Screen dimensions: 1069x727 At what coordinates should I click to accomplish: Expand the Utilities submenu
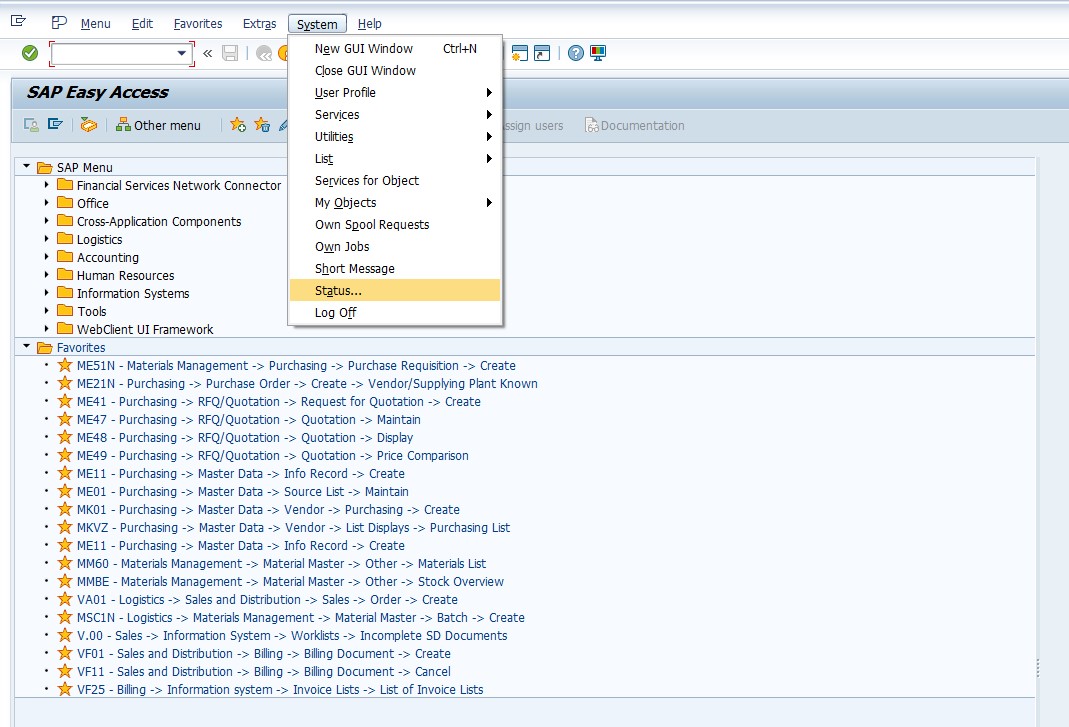tap(395, 136)
